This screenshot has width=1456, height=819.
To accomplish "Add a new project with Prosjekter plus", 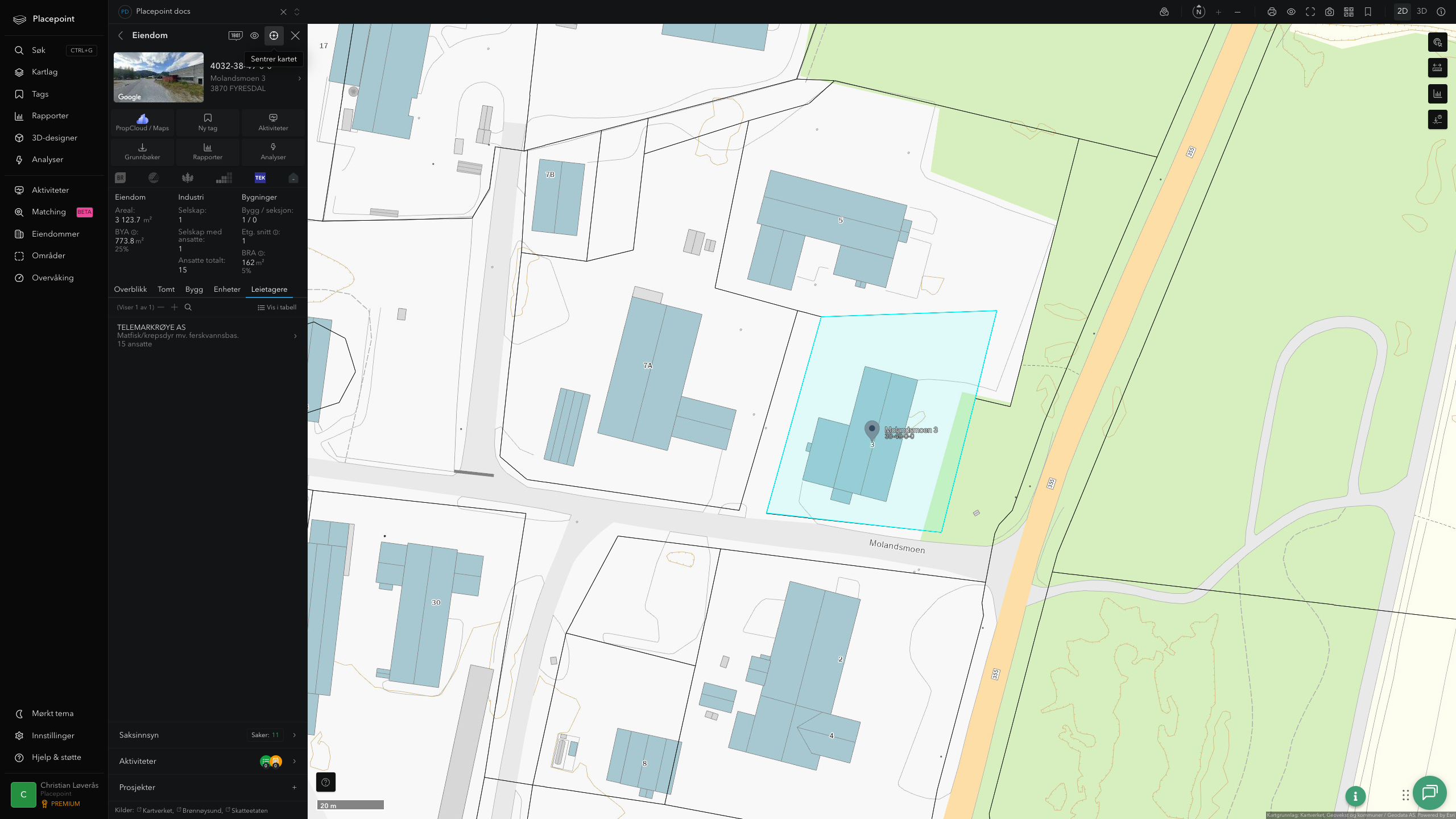I will tap(294, 788).
